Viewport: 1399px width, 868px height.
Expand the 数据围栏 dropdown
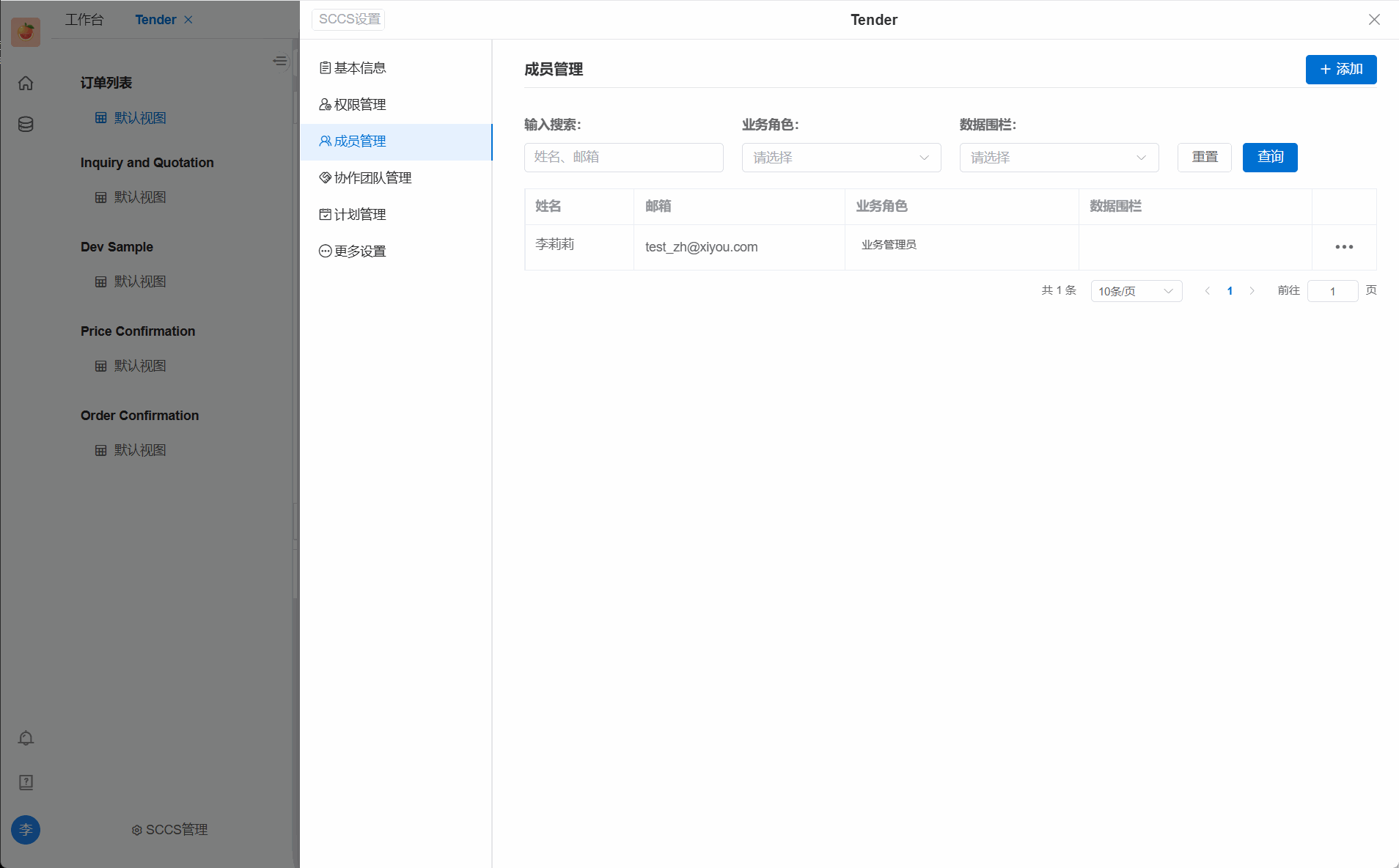coord(1059,158)
